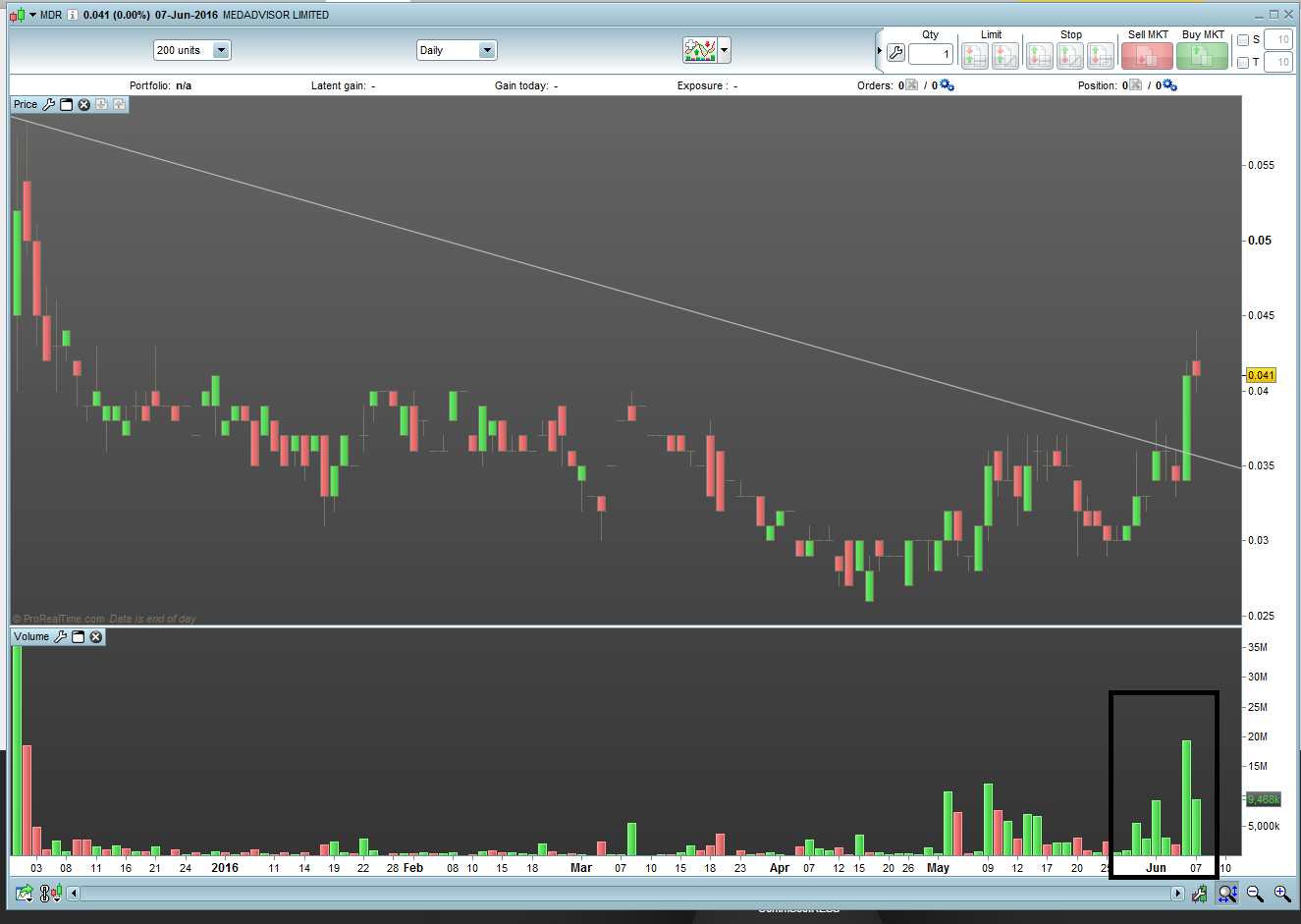Click the Gain today label
Viewport: 1301px width, 924px height.
click(521, 85)
